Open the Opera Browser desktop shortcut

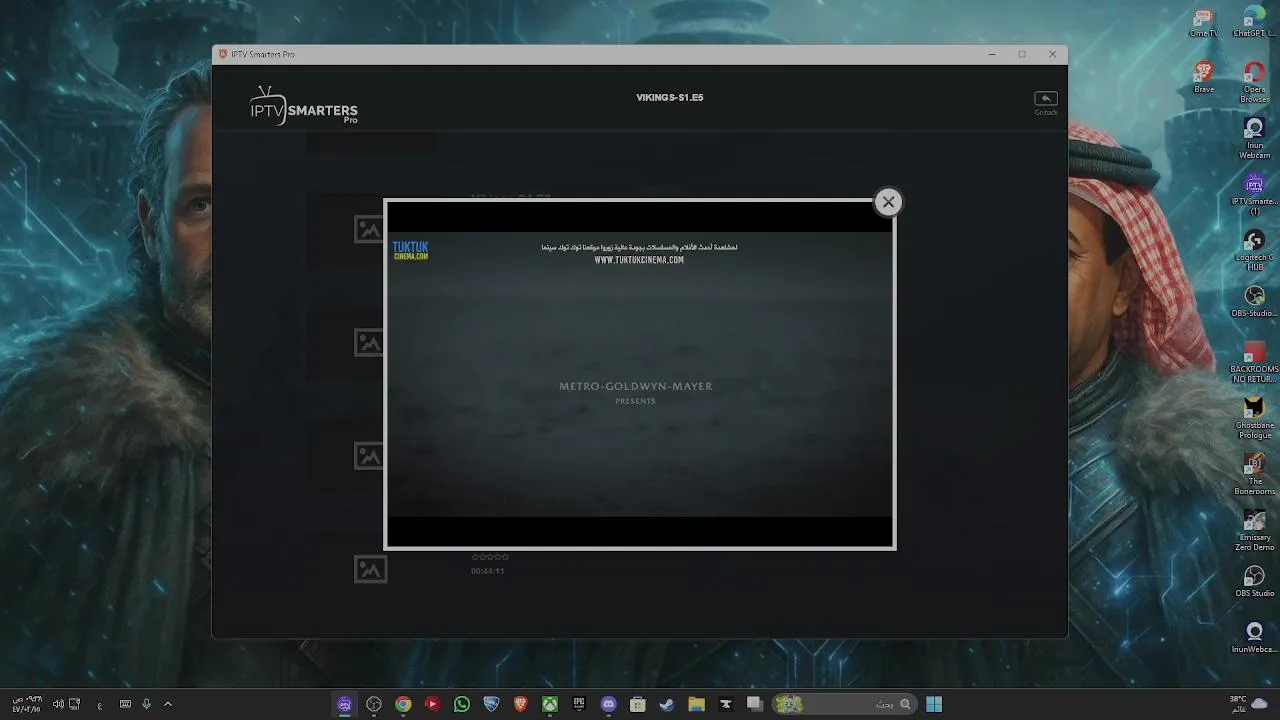click(x=1254, y=82)
